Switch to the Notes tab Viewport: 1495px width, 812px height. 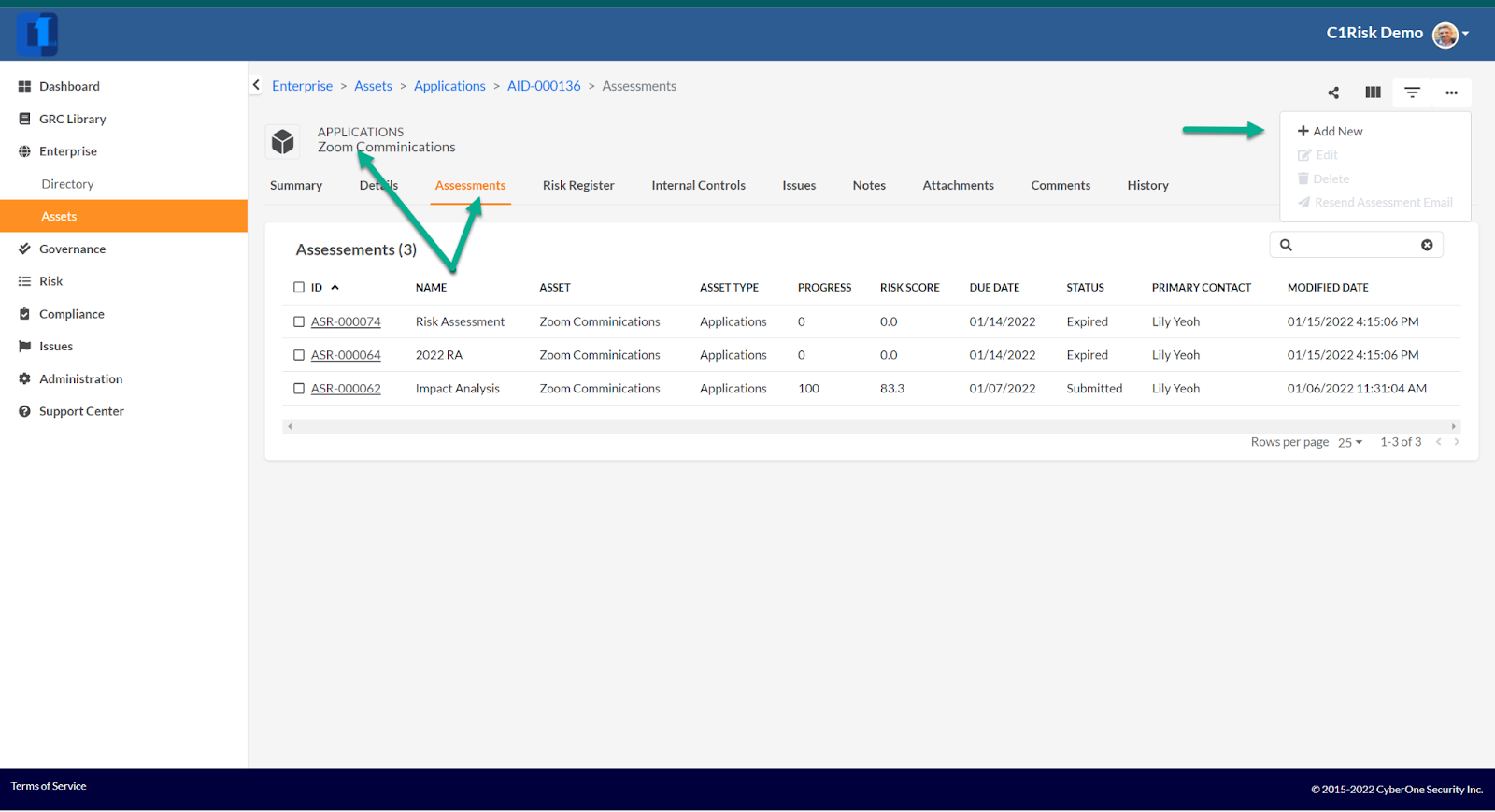click(x=869, y=186)
